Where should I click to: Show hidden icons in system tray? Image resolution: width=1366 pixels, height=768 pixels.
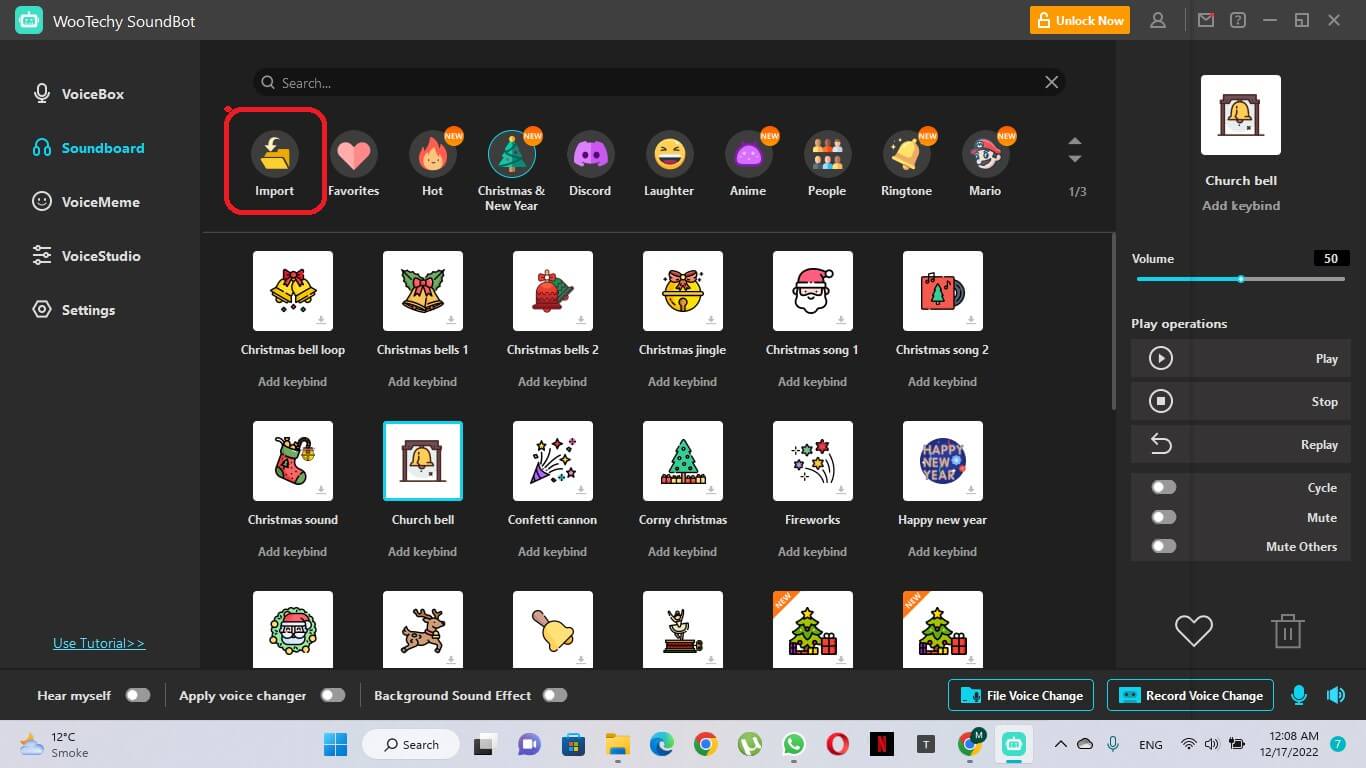tap(1060, 744)
